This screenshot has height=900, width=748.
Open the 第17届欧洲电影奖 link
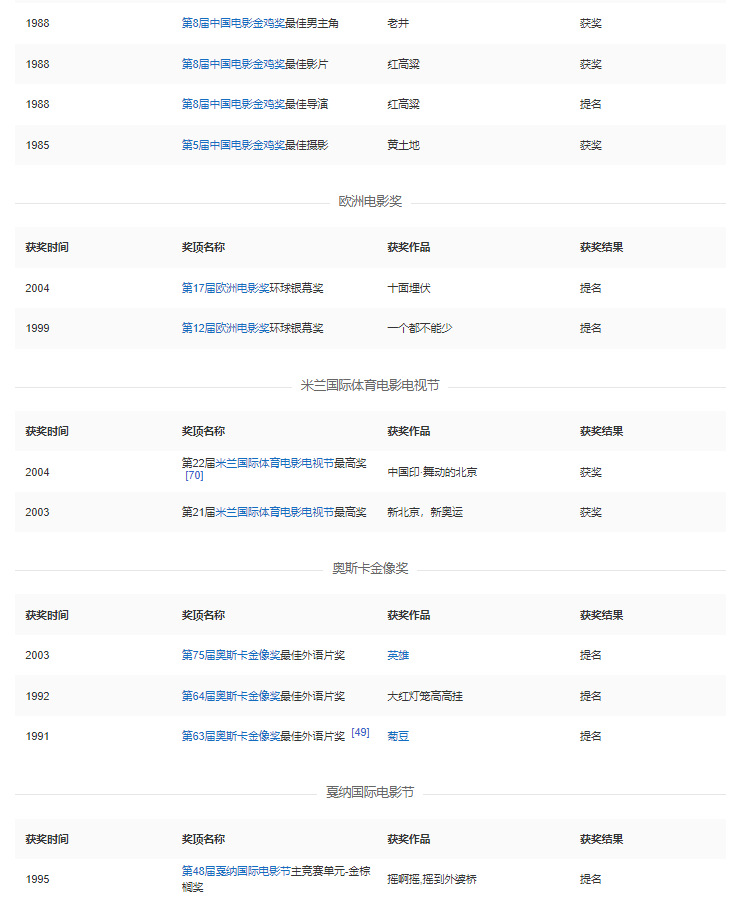(225, 288)
